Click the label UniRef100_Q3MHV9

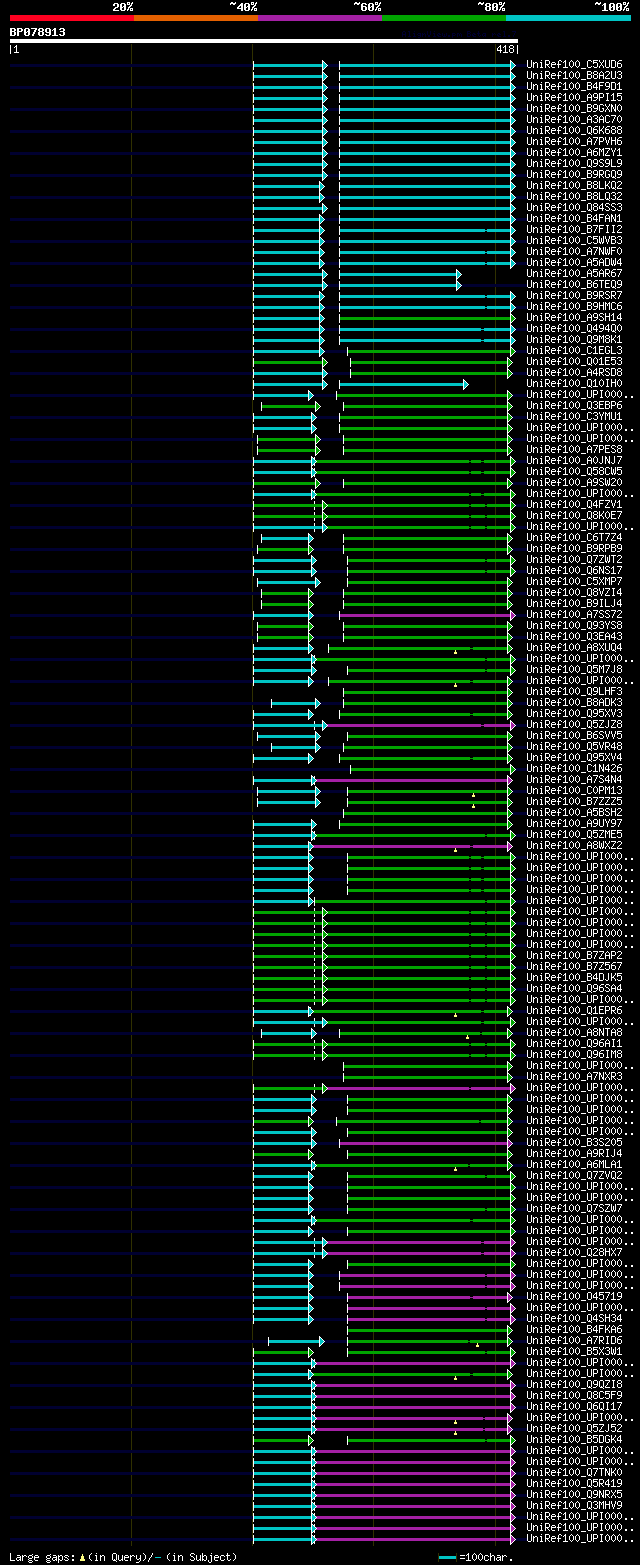tap(574, 1505)
